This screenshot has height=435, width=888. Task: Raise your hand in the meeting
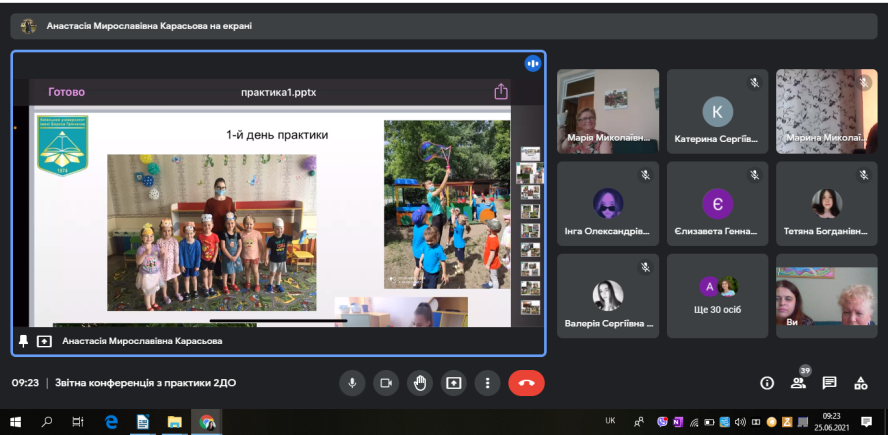pos(420,382)
